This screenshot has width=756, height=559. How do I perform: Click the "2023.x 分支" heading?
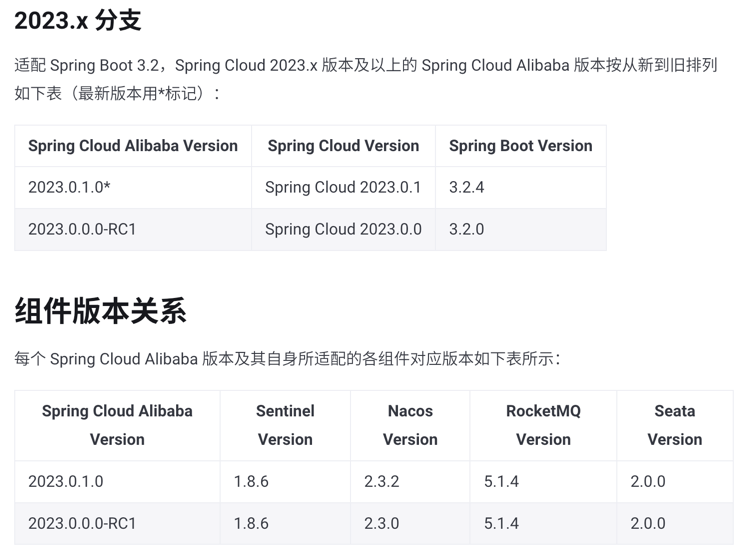[78, 19]
